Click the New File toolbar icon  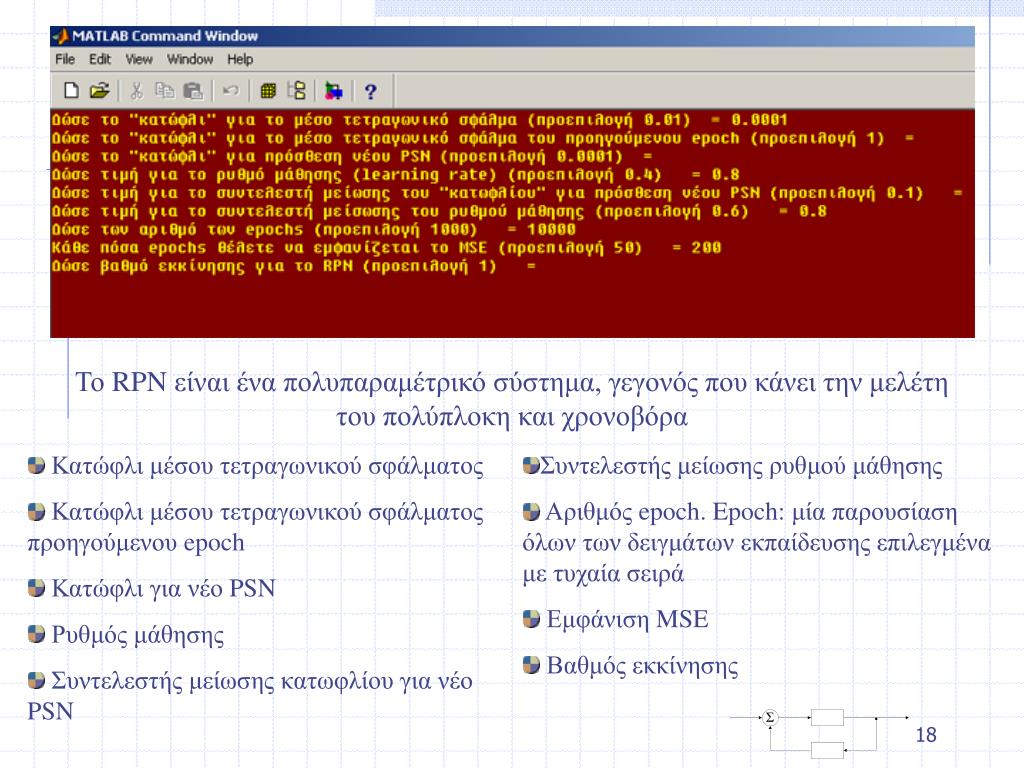71,91
